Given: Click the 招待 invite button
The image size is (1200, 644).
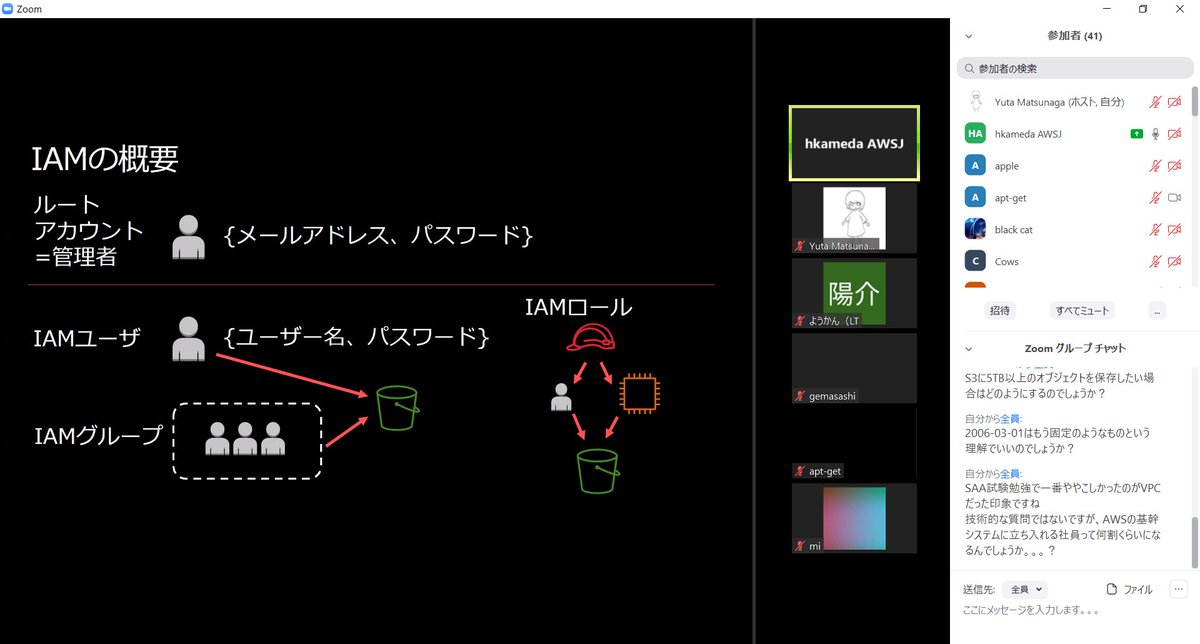Looking at the screenshot, I should tap(999, 310).
